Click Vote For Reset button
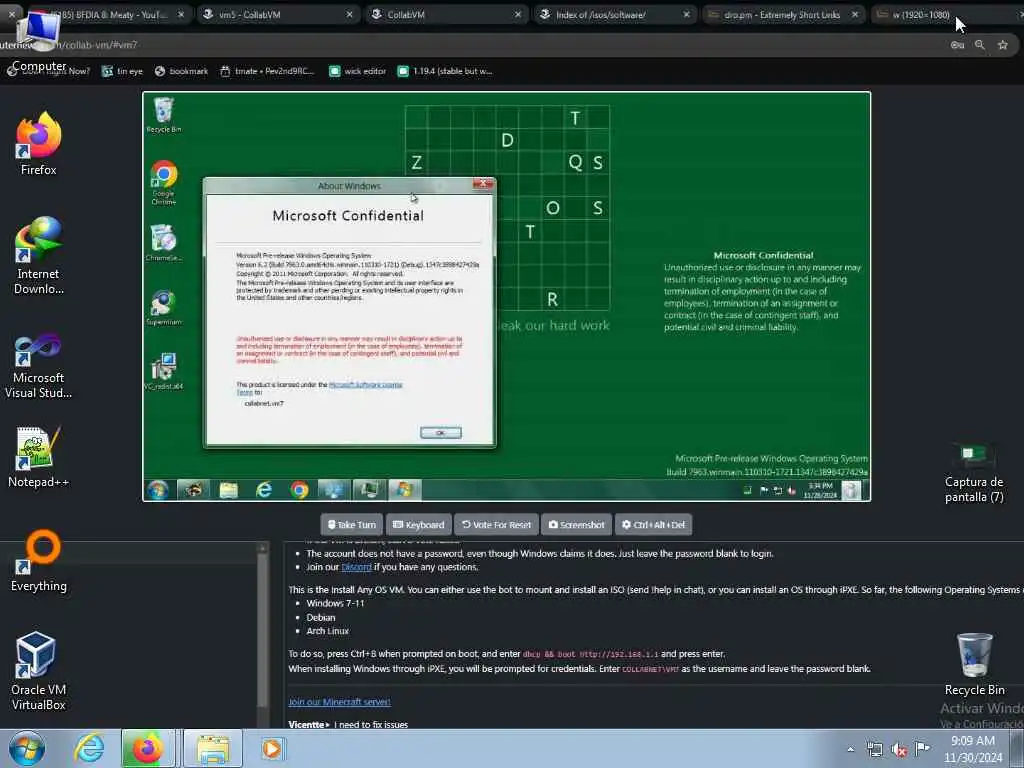 (x=496, y=524)
